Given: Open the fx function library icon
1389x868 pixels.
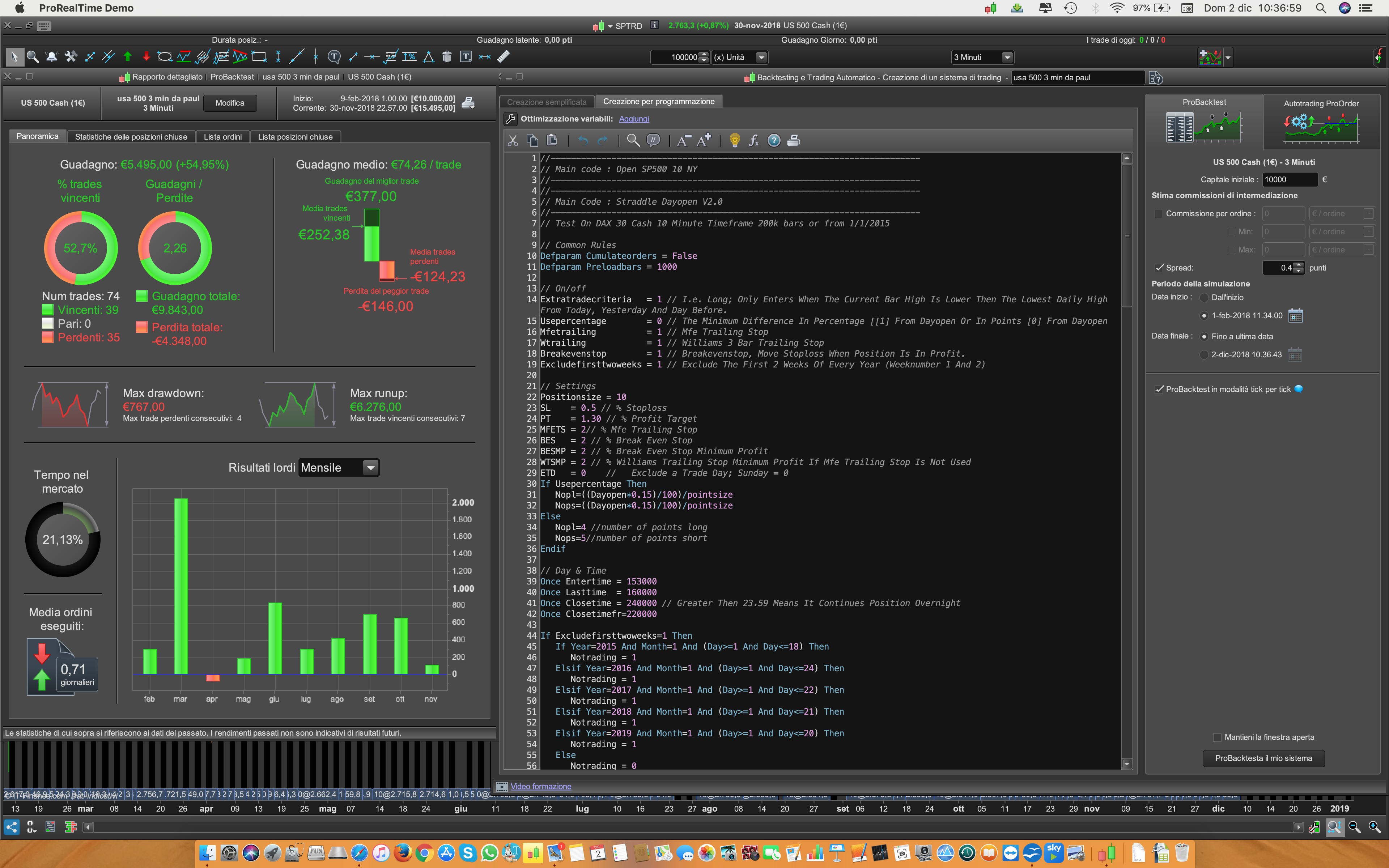Looking at the screenshot, I should coord(753,141).
